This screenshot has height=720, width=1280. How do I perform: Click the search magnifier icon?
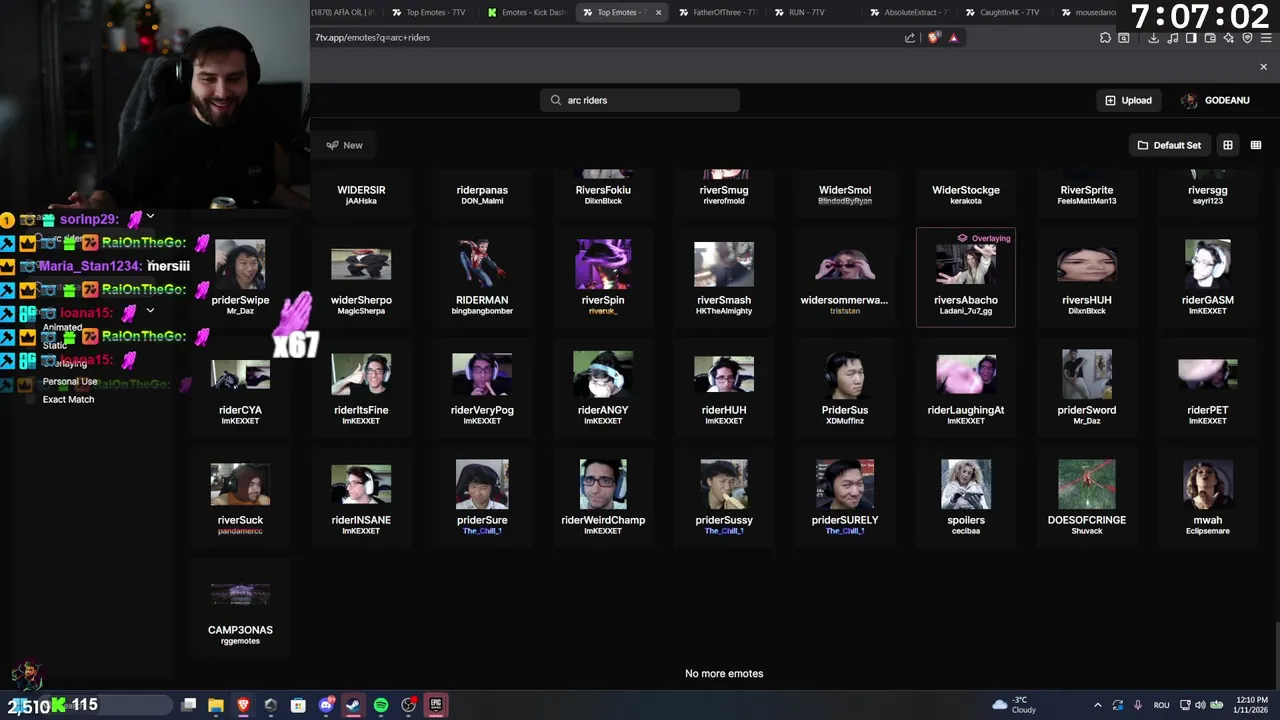(556, 100)
